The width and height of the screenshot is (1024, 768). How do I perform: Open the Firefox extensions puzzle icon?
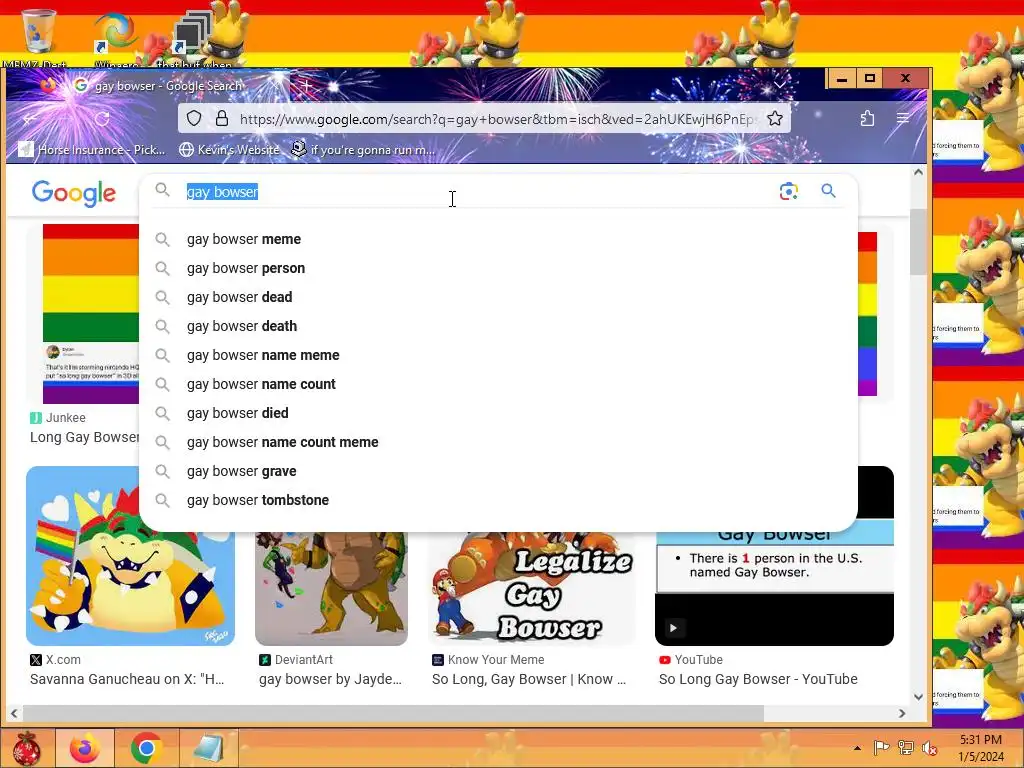click(x=867, y=118)
